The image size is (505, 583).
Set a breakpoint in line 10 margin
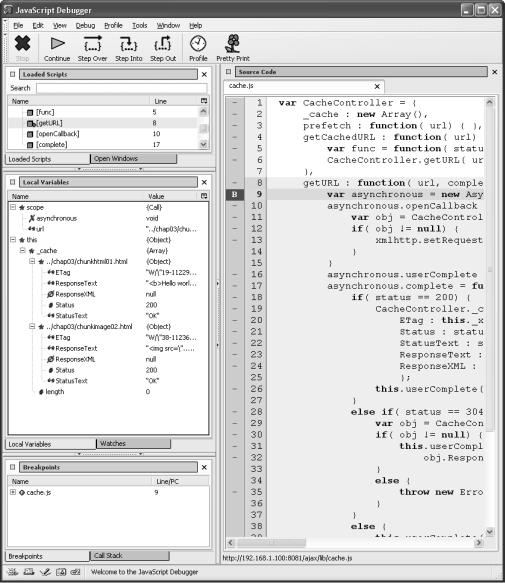[x=235, y=206]
